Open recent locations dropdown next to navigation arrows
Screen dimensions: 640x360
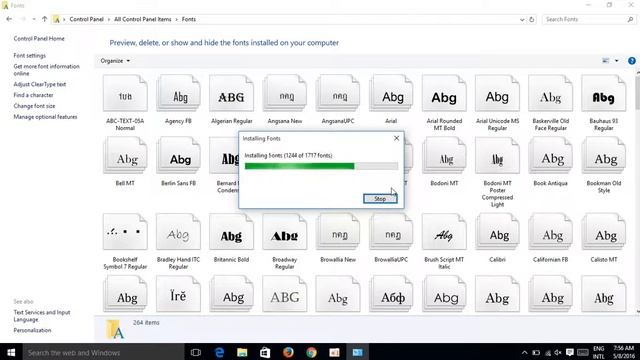pos(34,19)
